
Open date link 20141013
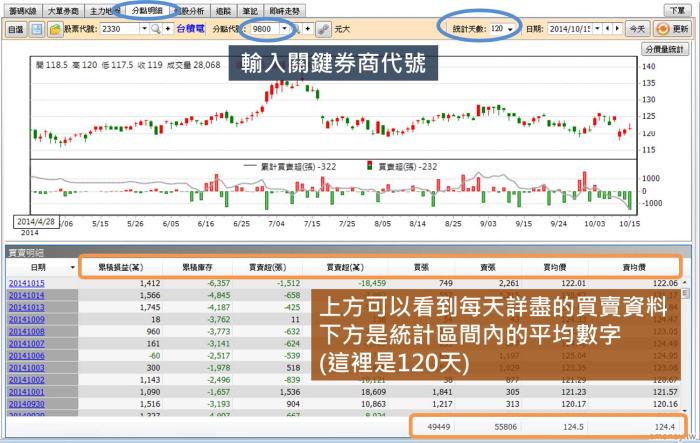tap(26, 307)
